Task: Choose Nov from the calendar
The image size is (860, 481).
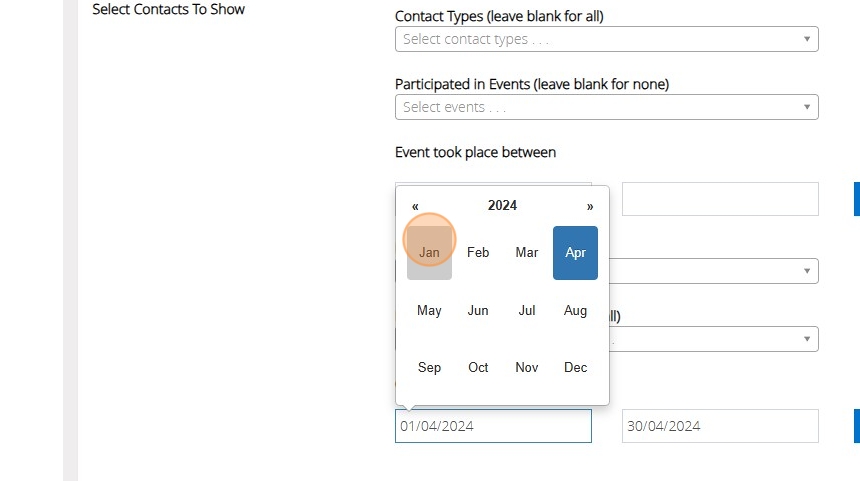Action: (x=527, y=368)
